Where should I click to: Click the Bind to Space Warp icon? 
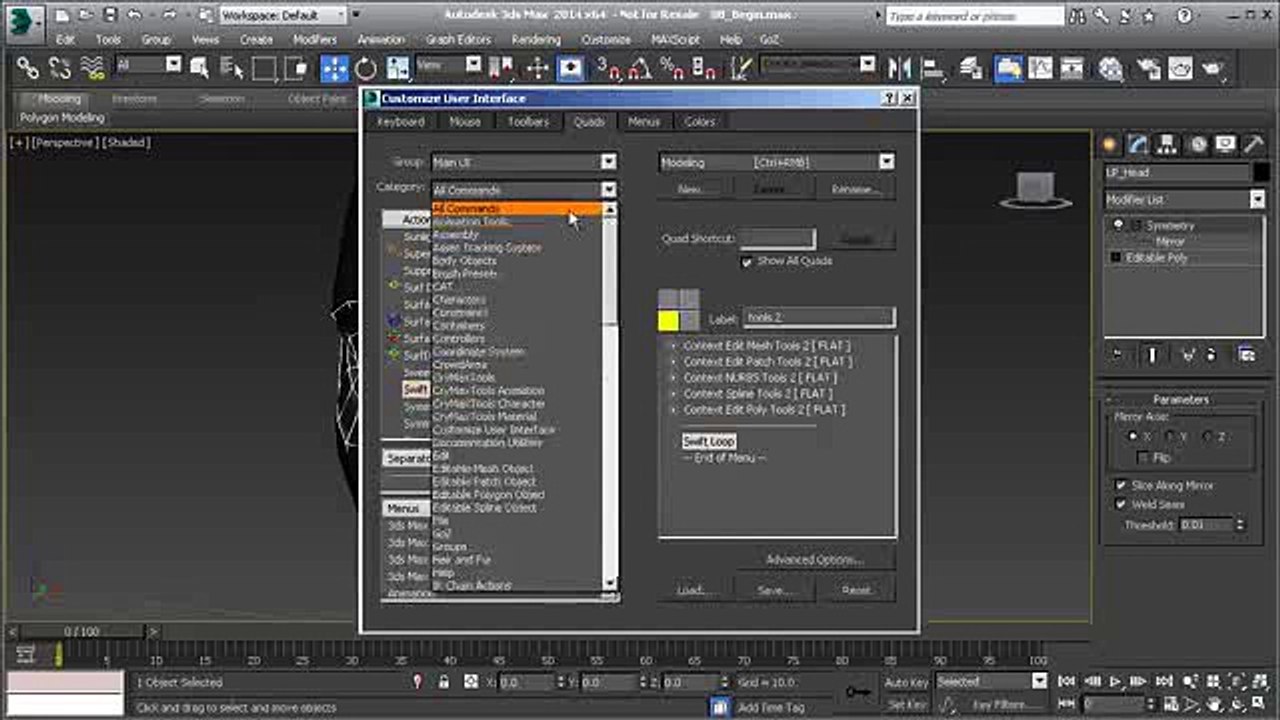[x=92, y=68]
